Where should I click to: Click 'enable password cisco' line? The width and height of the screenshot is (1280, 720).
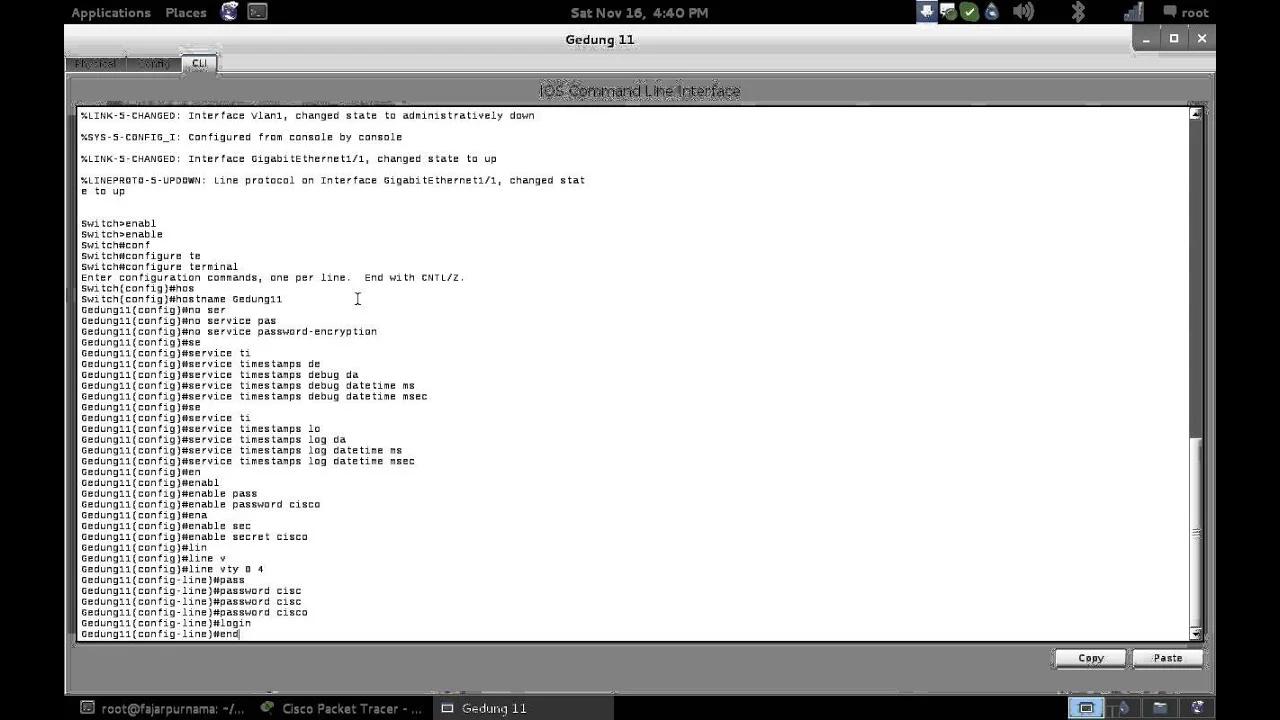tap(201, 504)
